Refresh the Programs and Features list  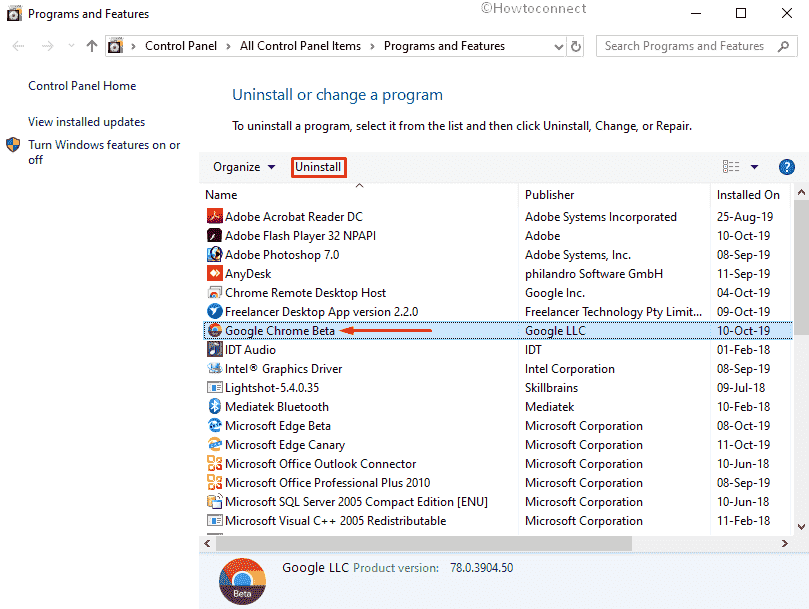coord(576,46)
